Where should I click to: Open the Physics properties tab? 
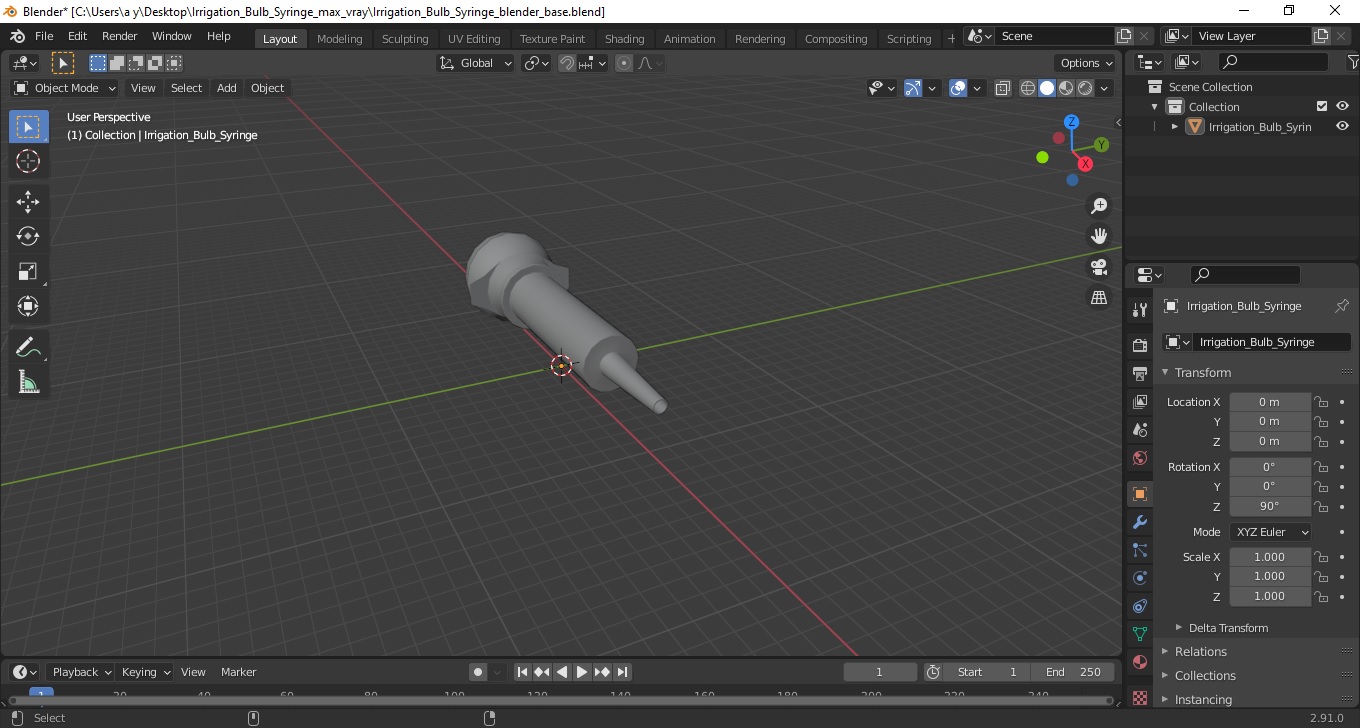(1139, 578)
